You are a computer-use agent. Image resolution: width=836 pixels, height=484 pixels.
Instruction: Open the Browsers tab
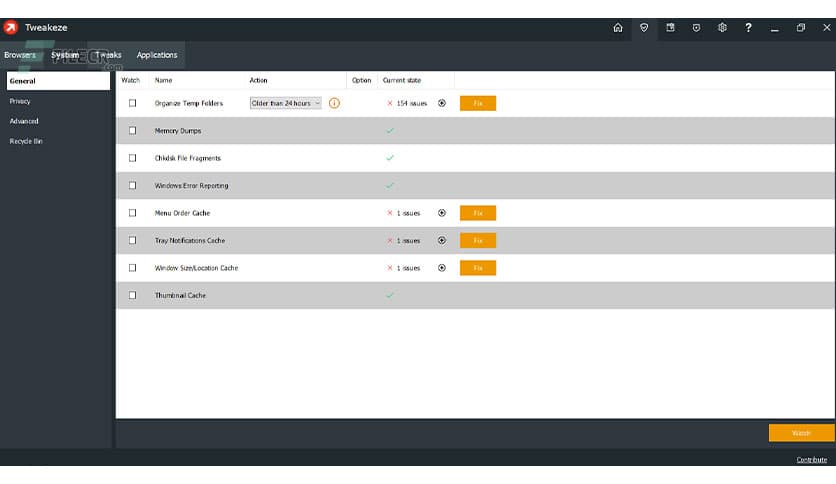pos(20,55)
